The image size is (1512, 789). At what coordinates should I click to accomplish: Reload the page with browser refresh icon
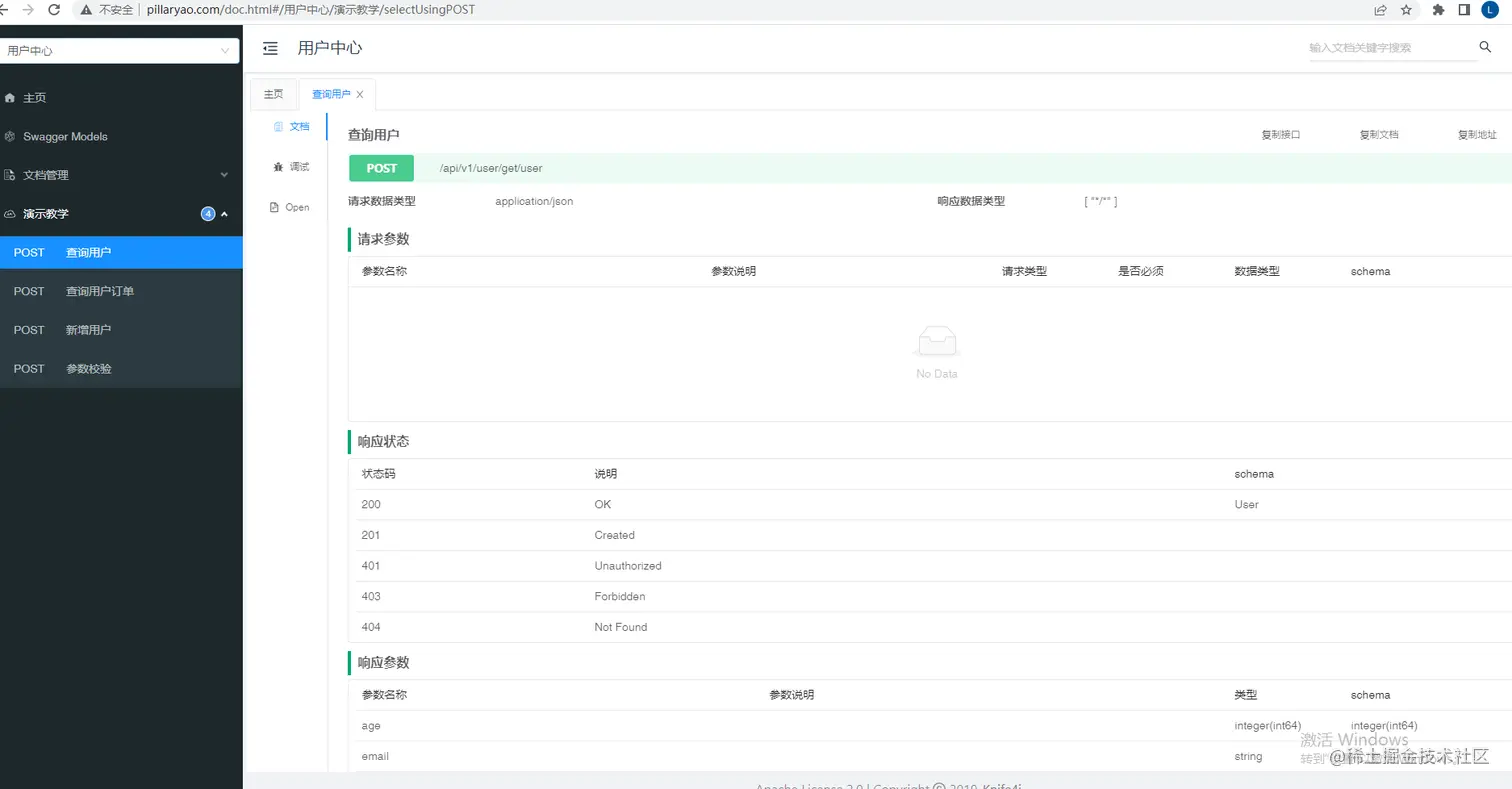point(54,9)
